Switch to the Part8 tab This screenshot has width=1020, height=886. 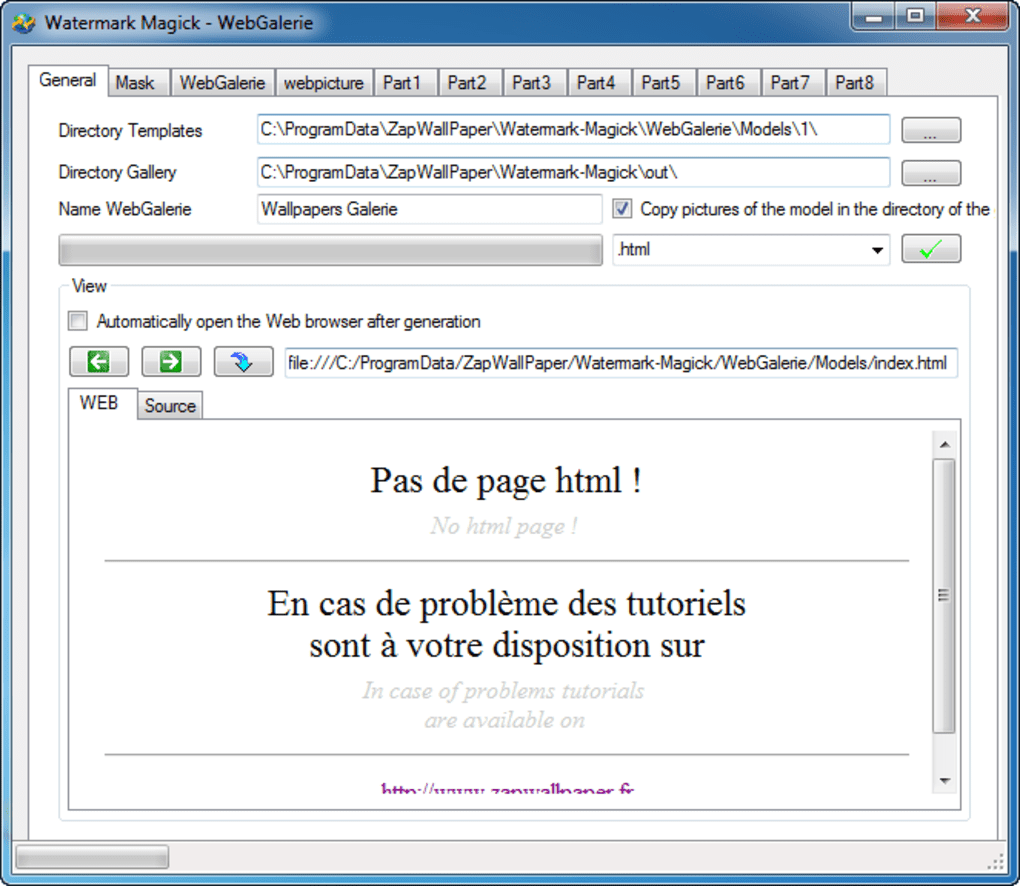click(855, 83)
